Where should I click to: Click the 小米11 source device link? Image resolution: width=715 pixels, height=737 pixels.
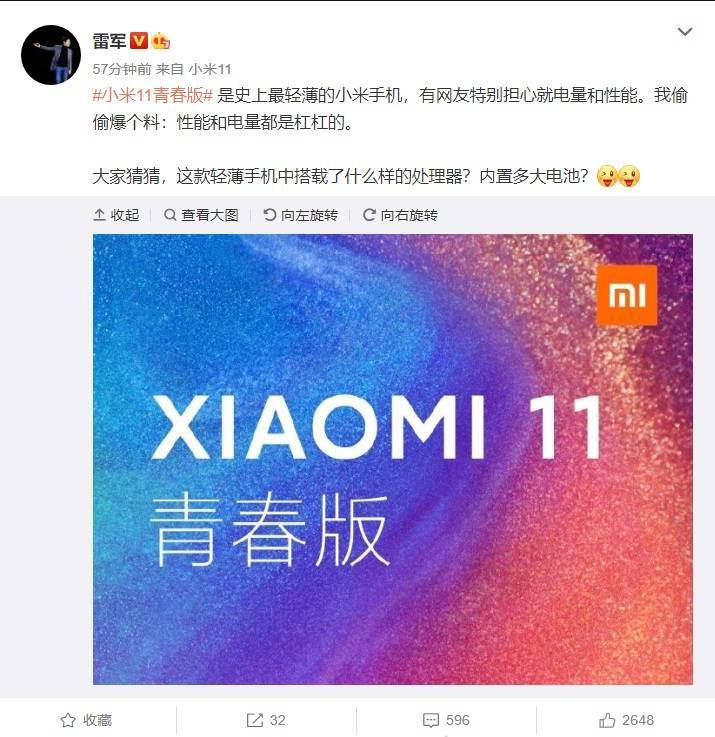[x=210, y=70]
